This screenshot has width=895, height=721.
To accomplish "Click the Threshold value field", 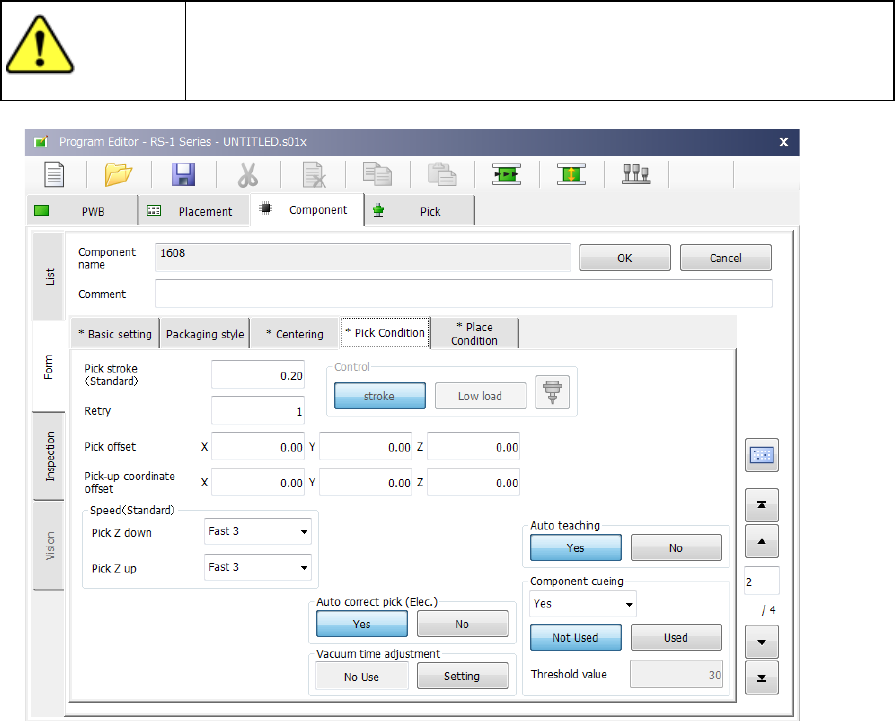I will click(676, 674).
